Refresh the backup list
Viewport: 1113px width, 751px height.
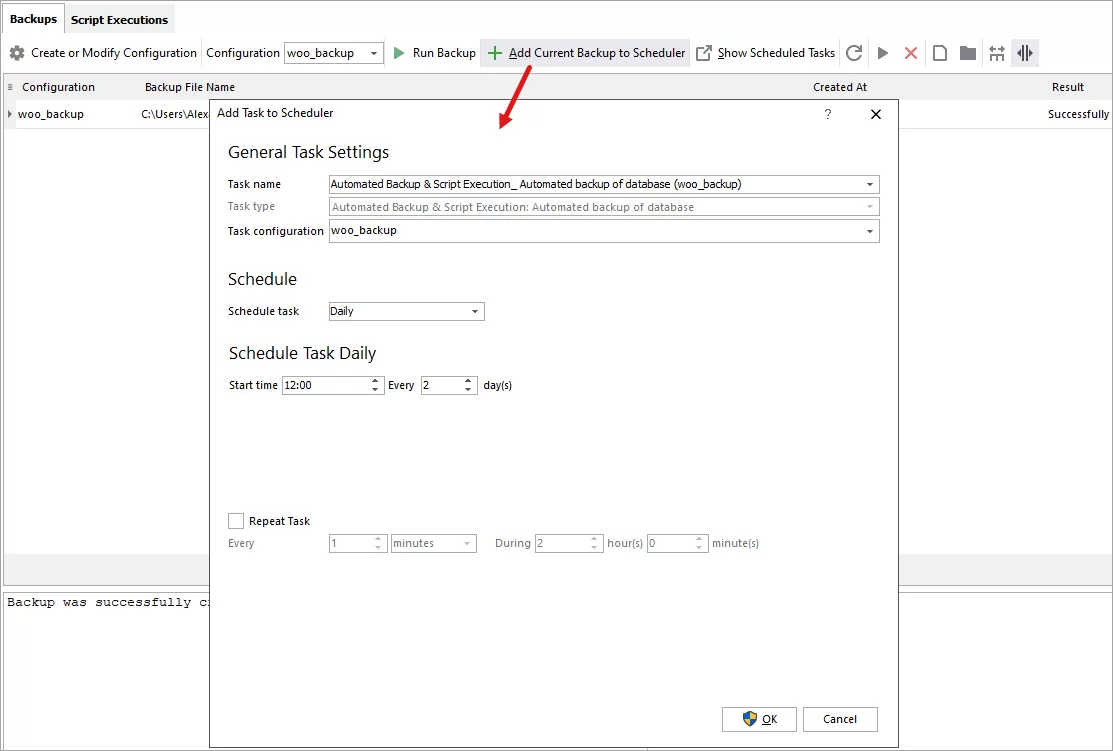click(853, 53)
